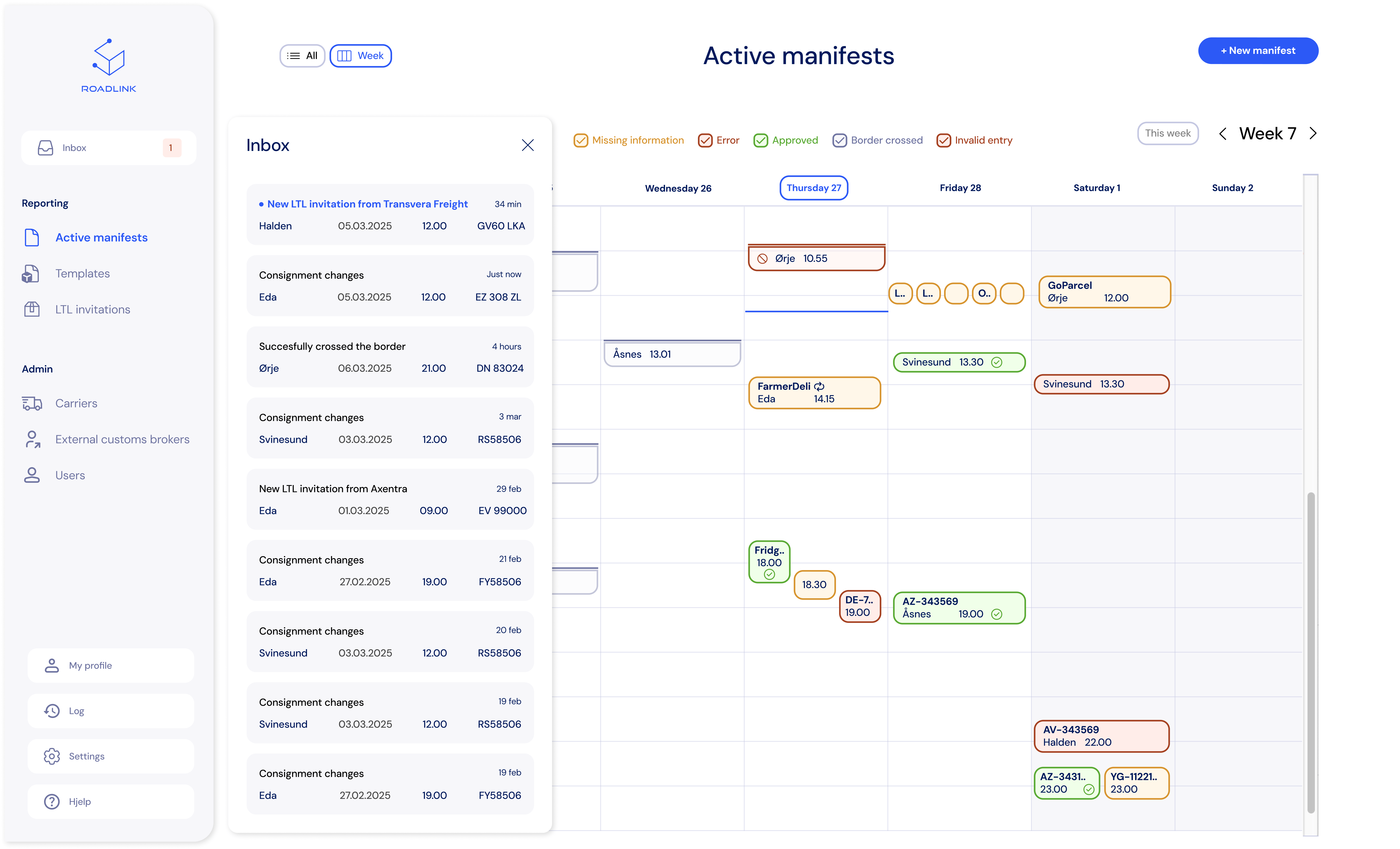The width and height of the screenshot is (1400, 849).
Task: Switch to the Week view
Action: pyautogui.click(x=361, y=56)
